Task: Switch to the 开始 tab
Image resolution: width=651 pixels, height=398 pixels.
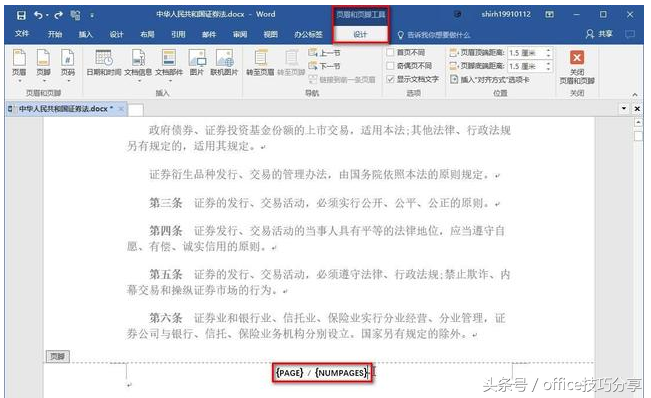Action: coord(54,34)
